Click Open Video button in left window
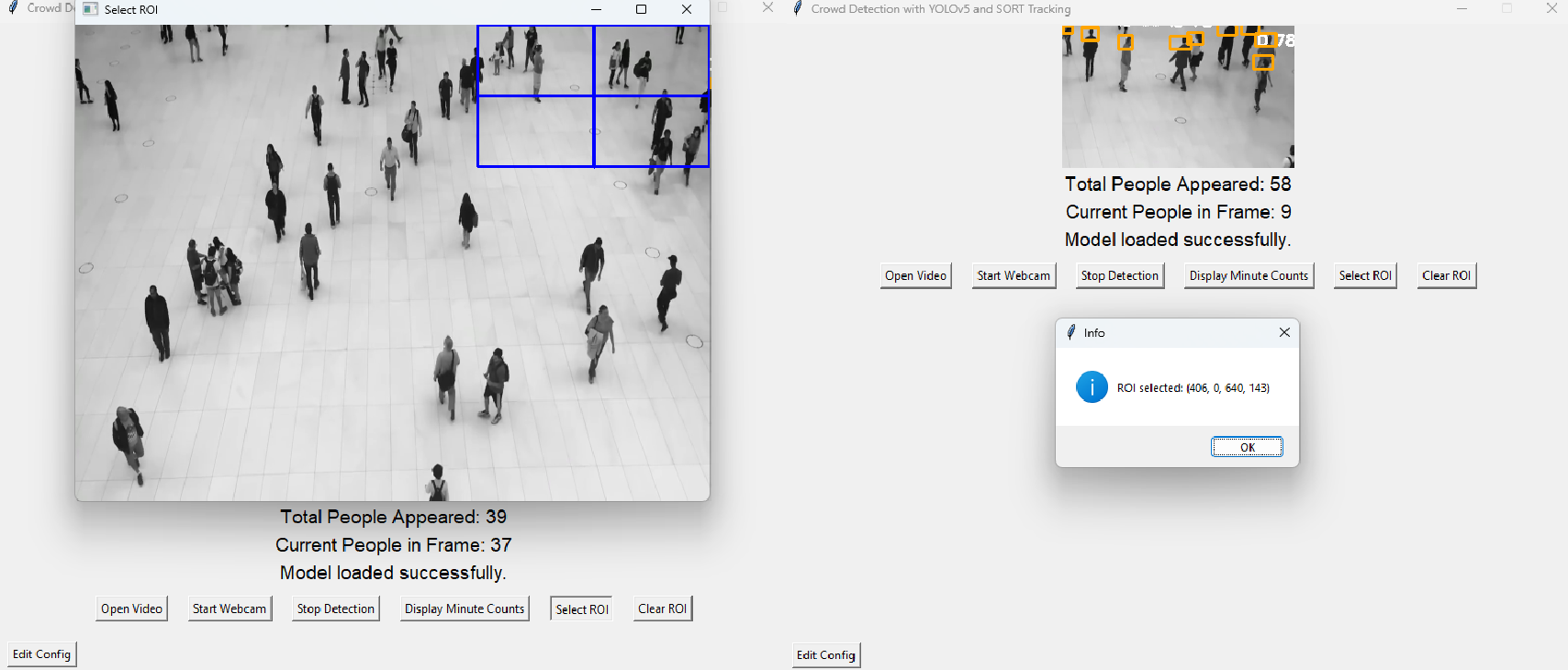1568x670 pixels. click(x=131, y=609)
